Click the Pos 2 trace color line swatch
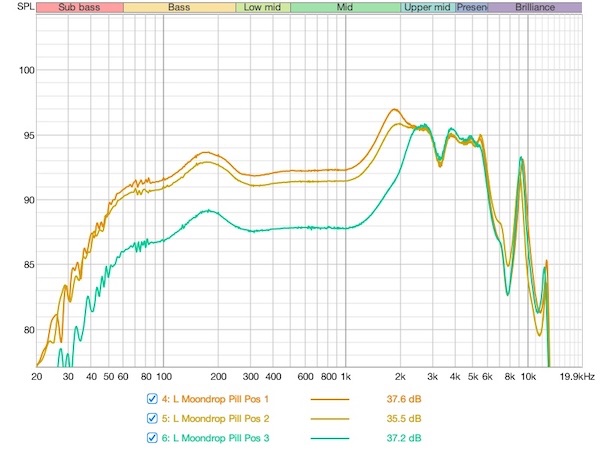The width and height of the screenshot is (600, 449). click(337, 419)
